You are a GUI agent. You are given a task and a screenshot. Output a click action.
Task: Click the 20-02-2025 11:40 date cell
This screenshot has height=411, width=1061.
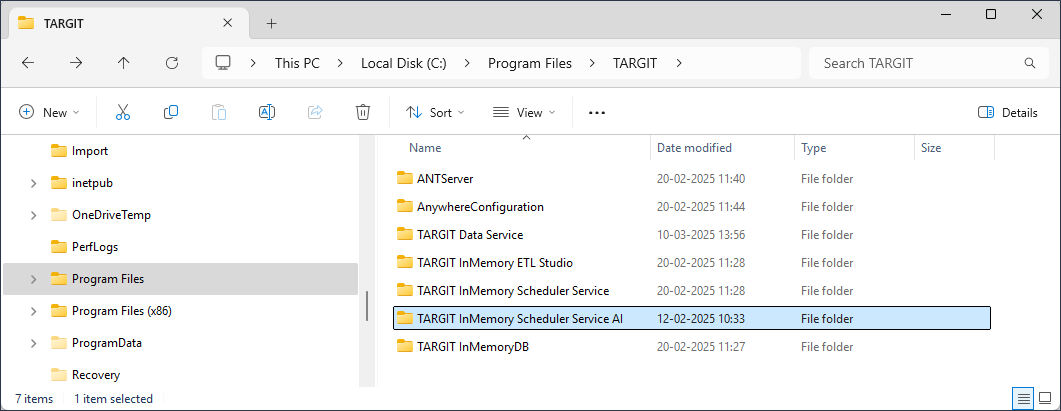700,179
